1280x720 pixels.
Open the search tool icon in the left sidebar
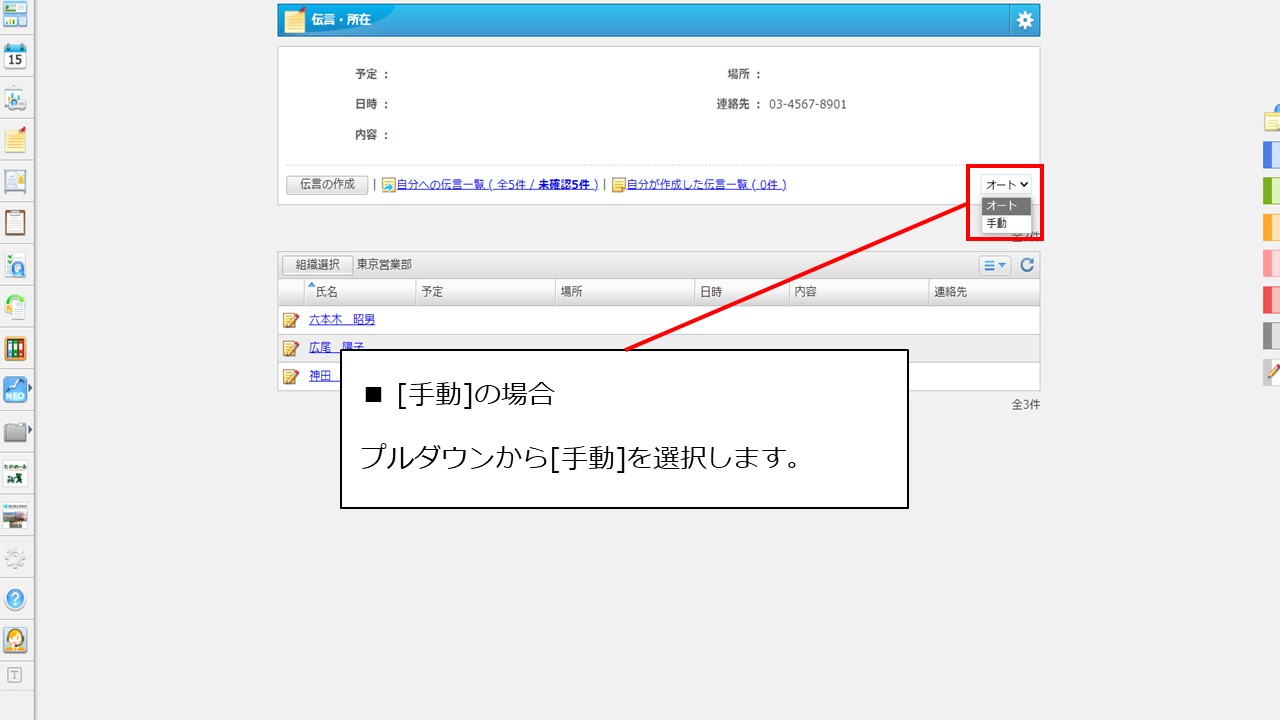tap(15, 265)
